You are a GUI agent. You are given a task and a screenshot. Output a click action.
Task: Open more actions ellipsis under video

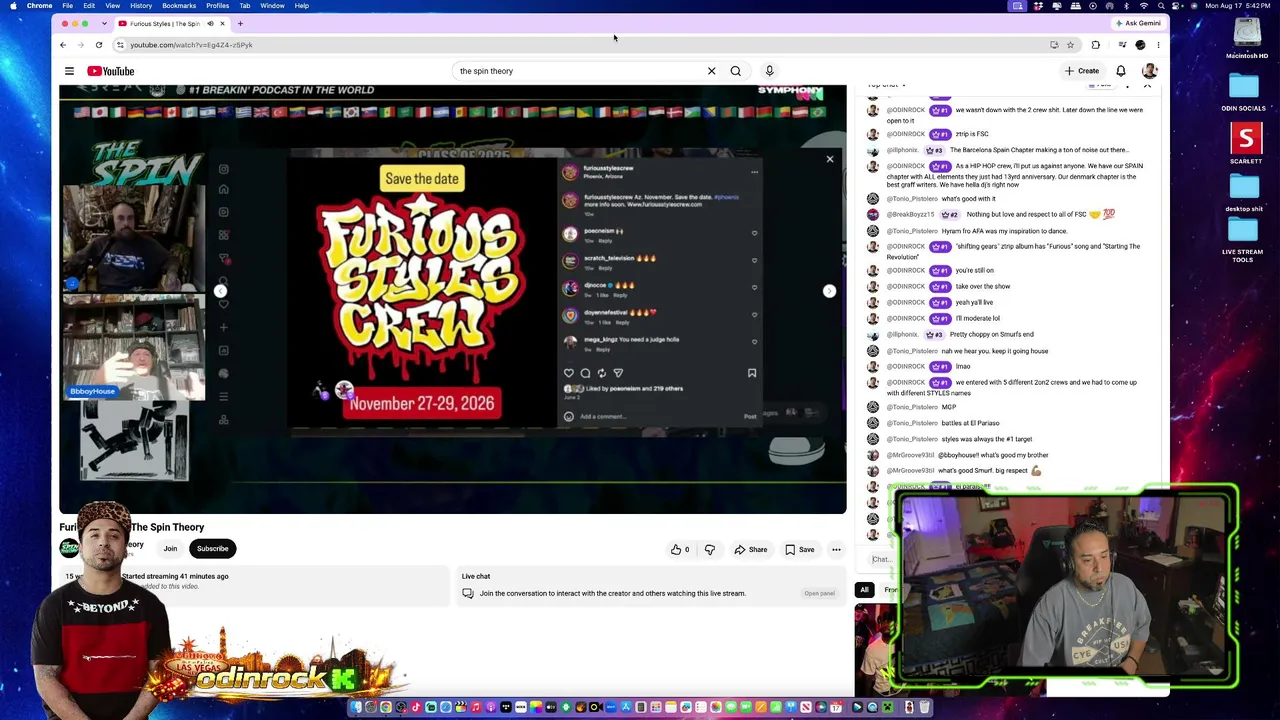[836, 549]
